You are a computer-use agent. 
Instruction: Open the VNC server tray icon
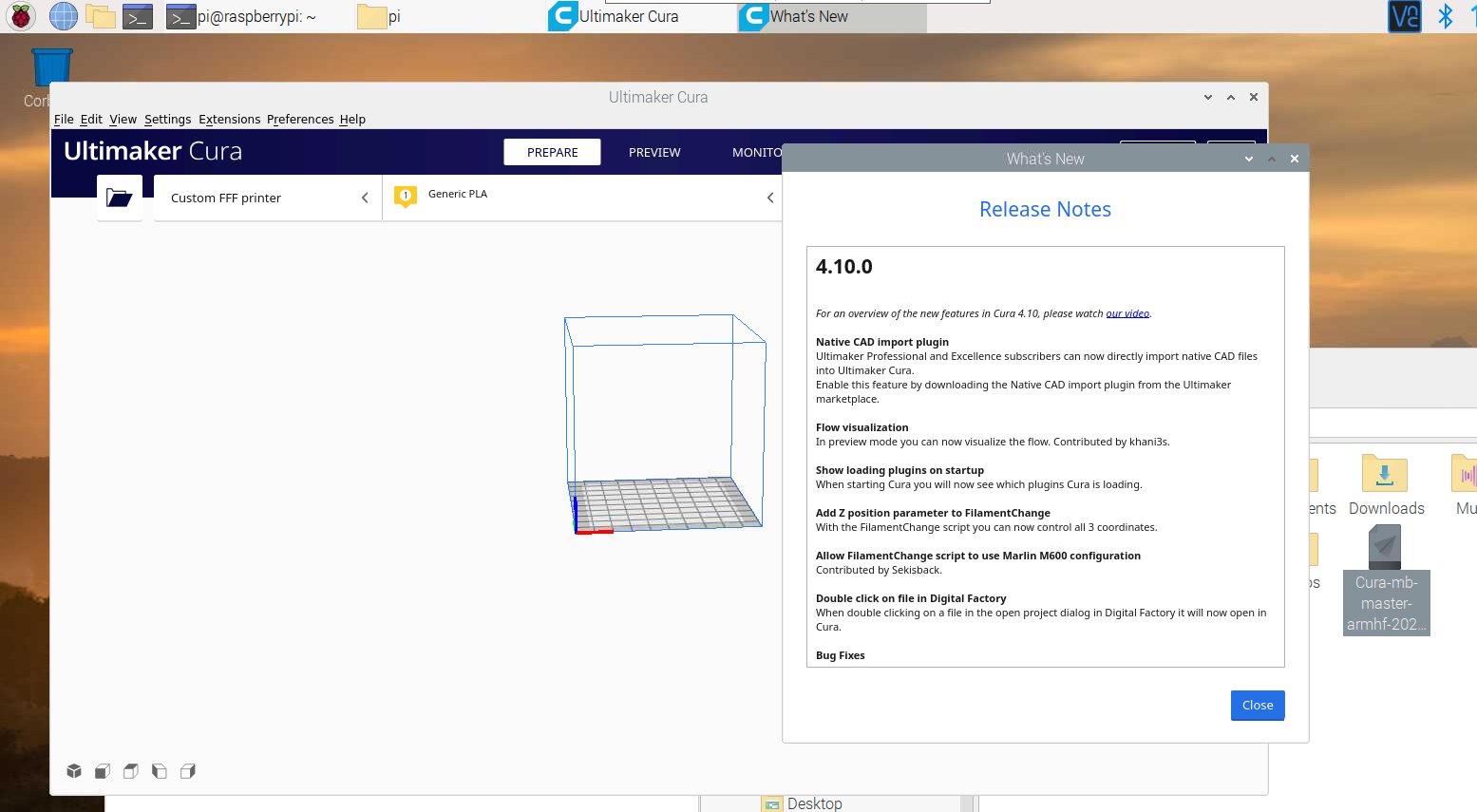(x=1405, y=16)
